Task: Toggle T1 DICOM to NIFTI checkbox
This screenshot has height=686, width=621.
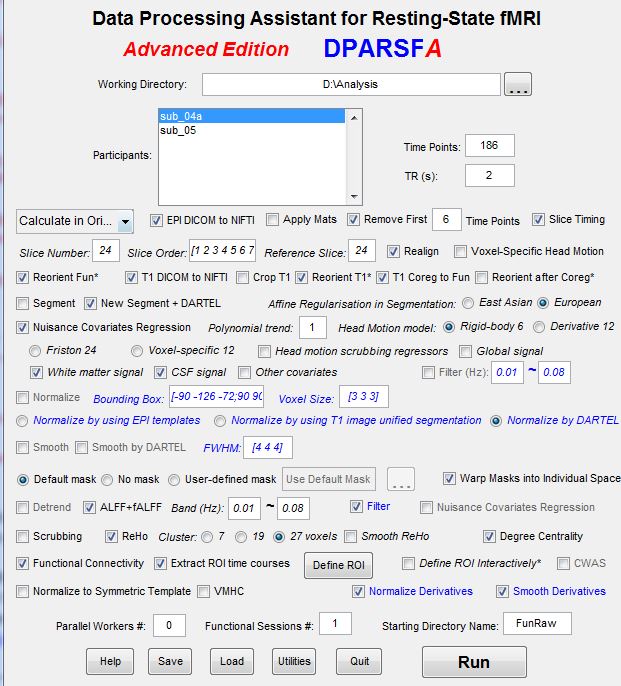Action: coord(131,278)
